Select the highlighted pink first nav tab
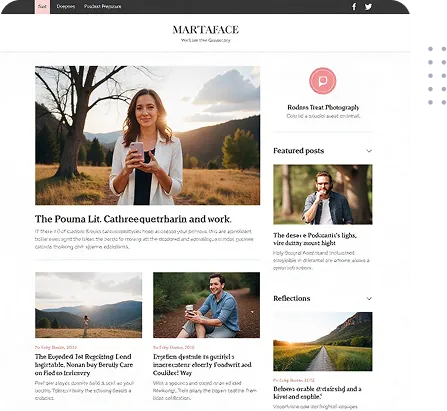 tap(42, 7)
